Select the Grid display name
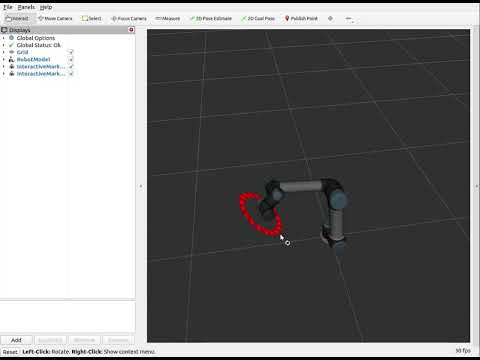The image size is (480, 360). click(22, 52)
